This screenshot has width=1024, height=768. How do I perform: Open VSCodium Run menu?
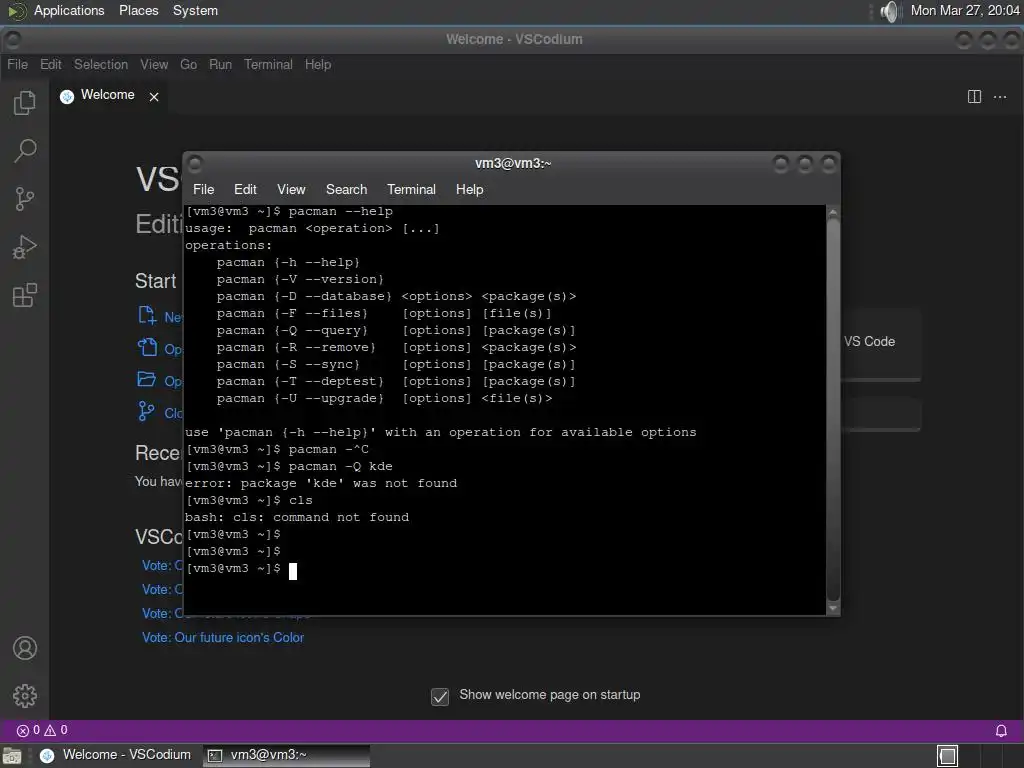220,65
